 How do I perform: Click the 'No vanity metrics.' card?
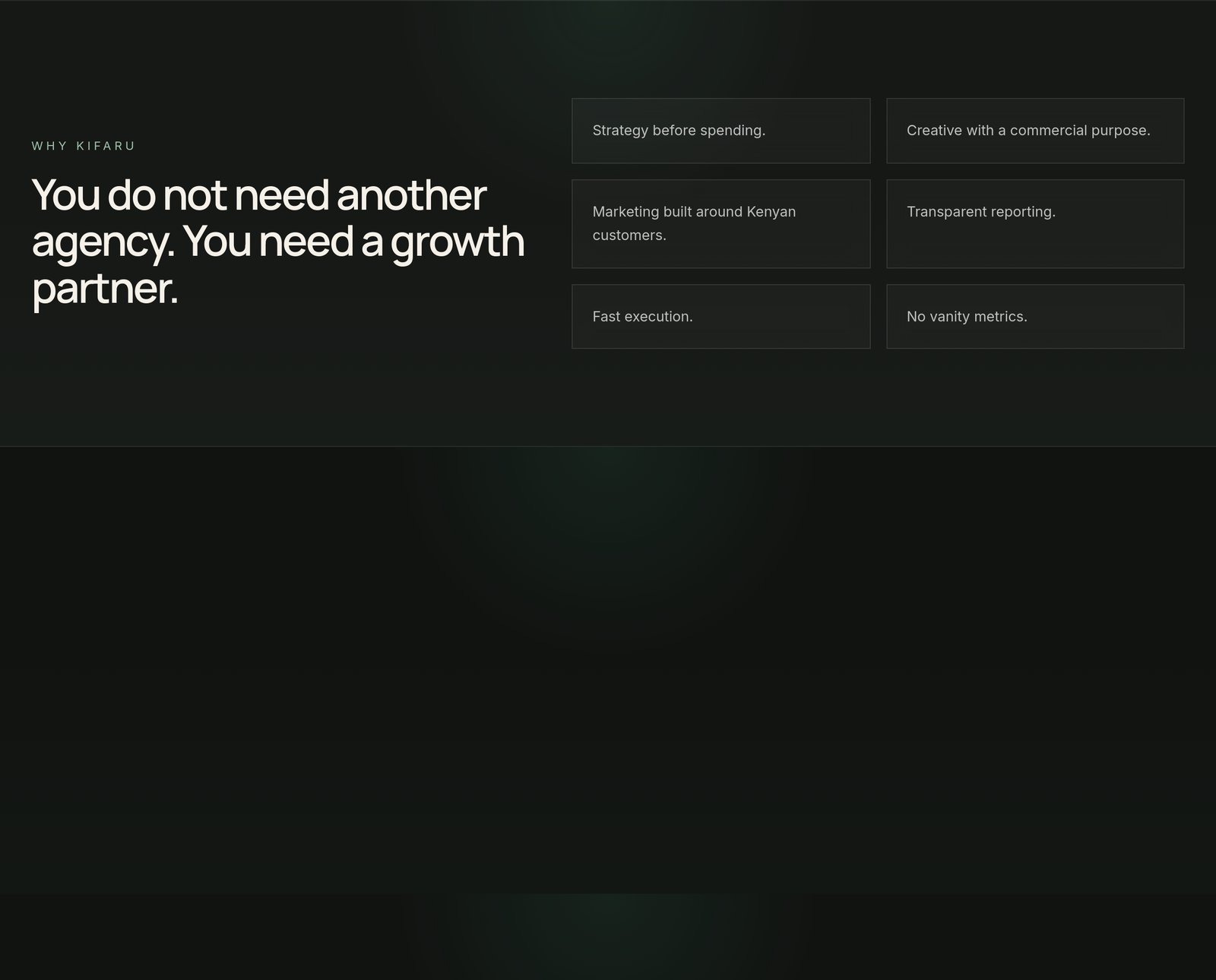(x=1035, y=317)
